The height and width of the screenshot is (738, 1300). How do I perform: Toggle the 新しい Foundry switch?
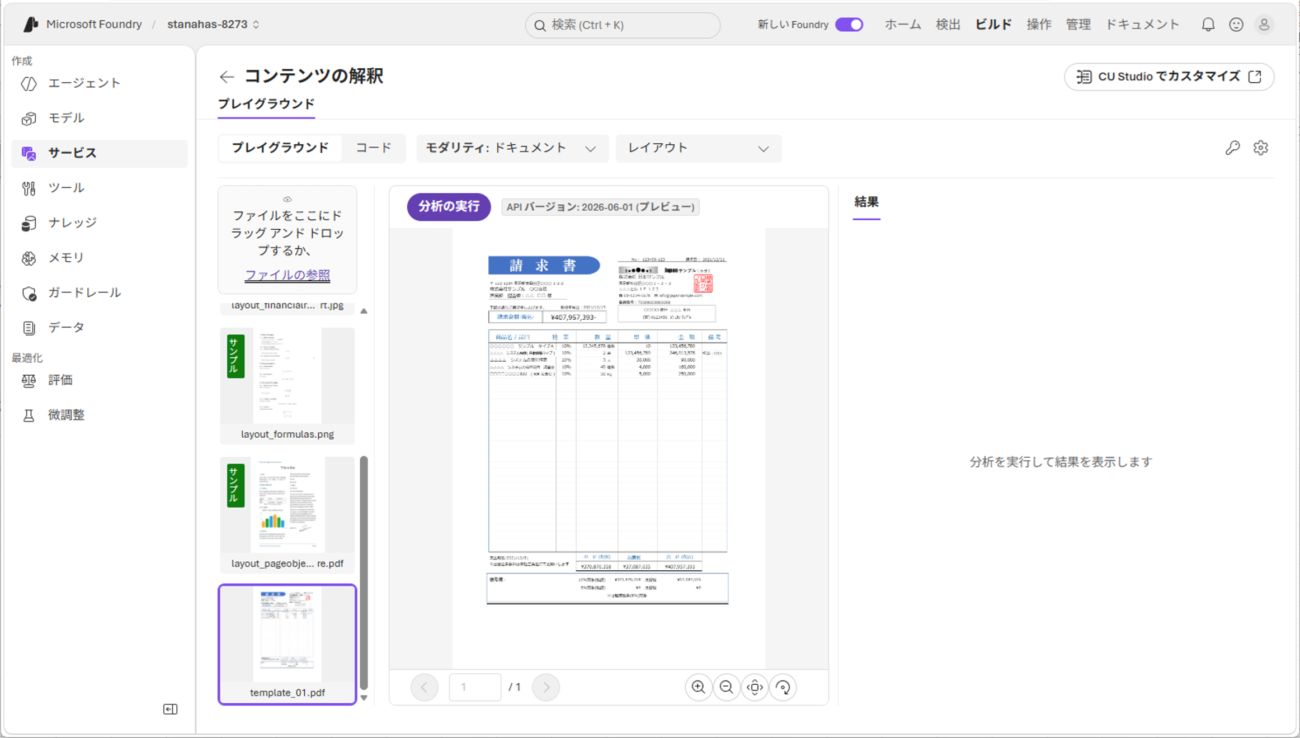coord(849,25)
